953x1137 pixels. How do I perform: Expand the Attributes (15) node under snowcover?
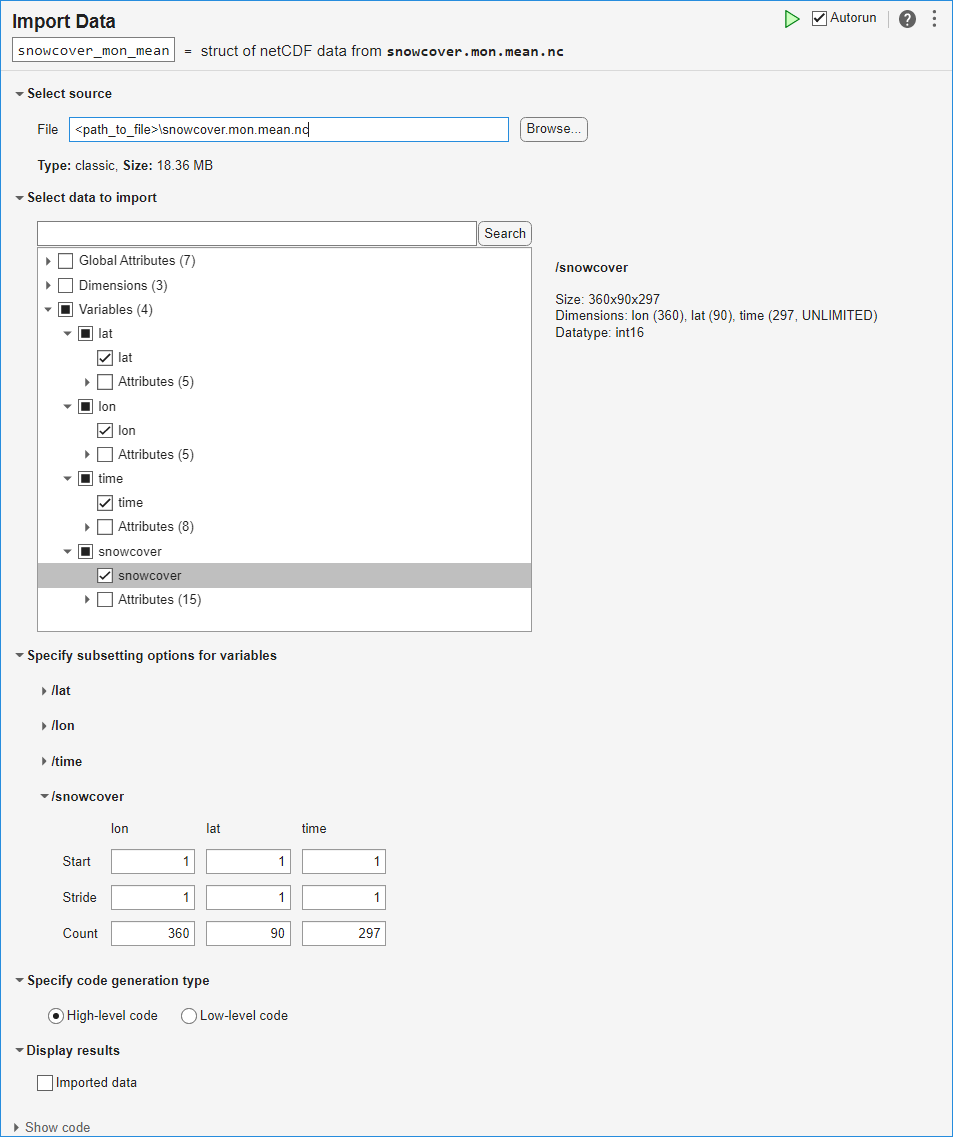[x=87, y=600]
